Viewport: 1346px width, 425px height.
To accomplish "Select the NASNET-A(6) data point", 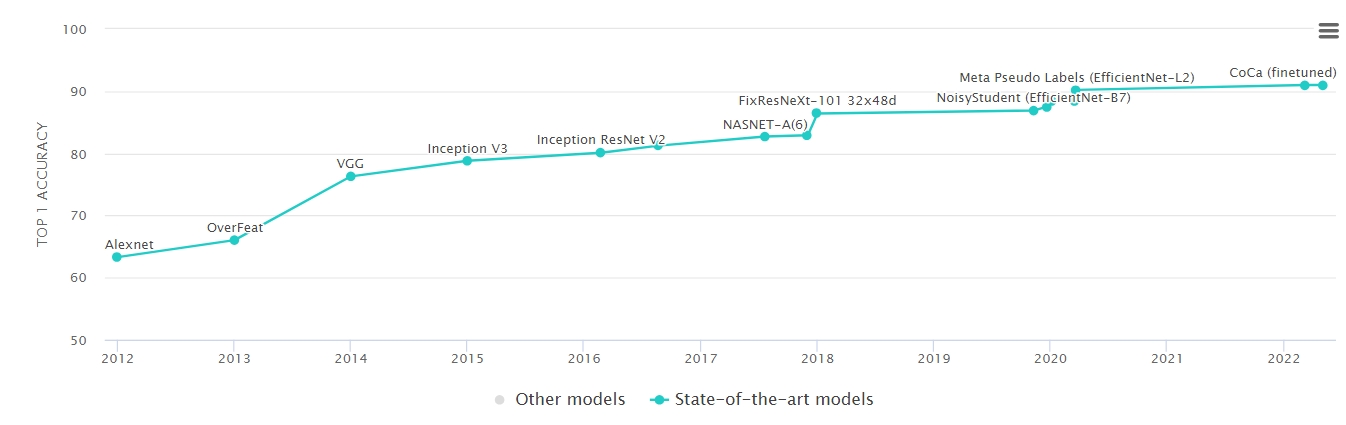I will [x=765, y=136].
